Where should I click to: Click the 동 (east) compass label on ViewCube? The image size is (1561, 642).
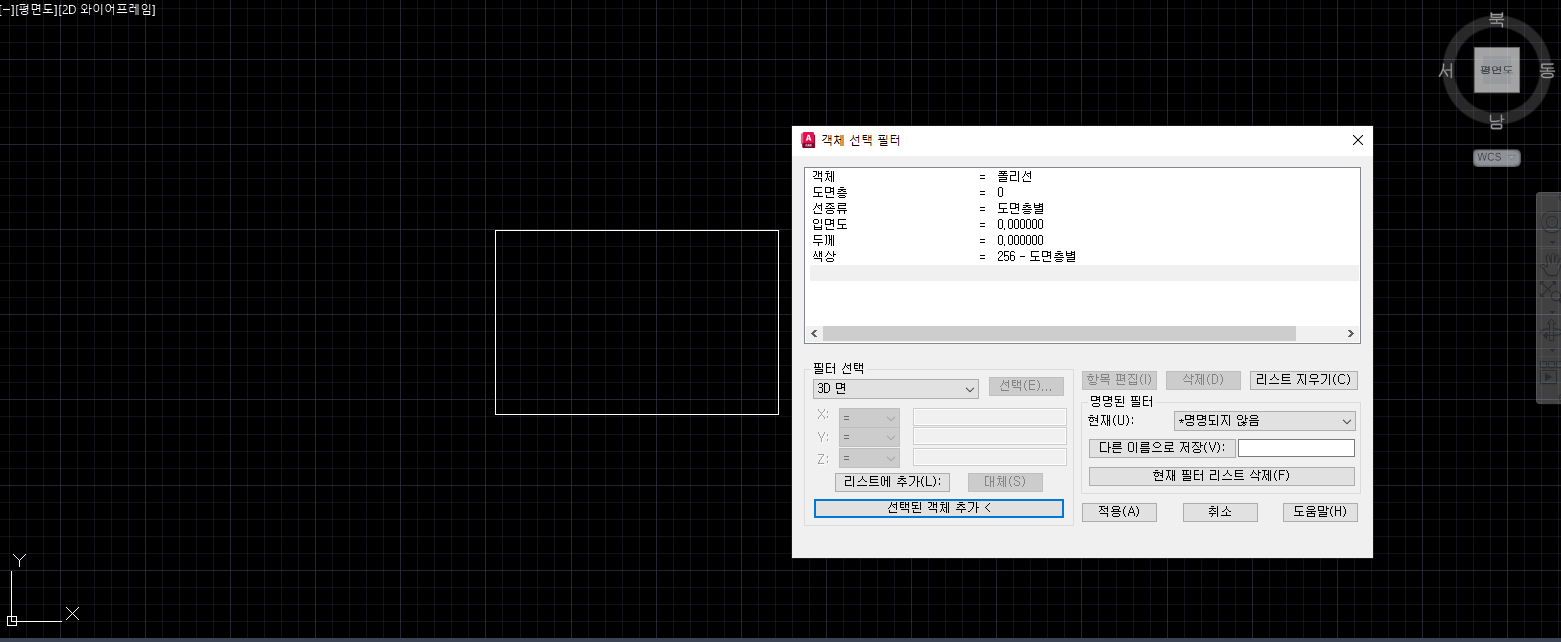[1547, 70]
